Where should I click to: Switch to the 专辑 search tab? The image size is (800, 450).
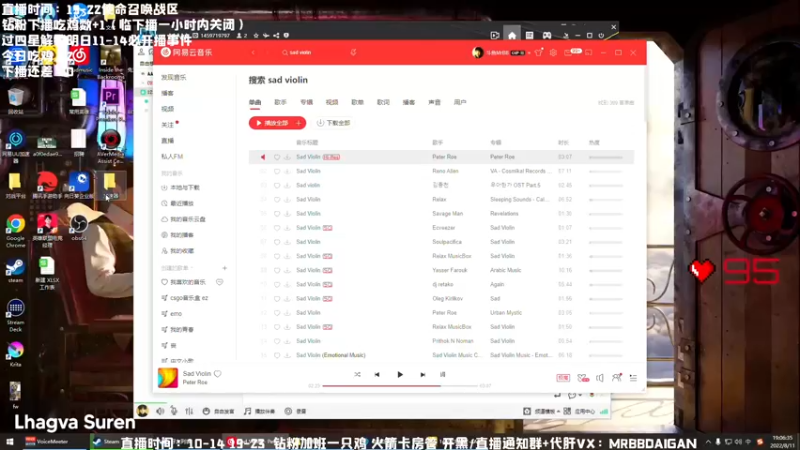pyautogui.click(x=306, y=103)
